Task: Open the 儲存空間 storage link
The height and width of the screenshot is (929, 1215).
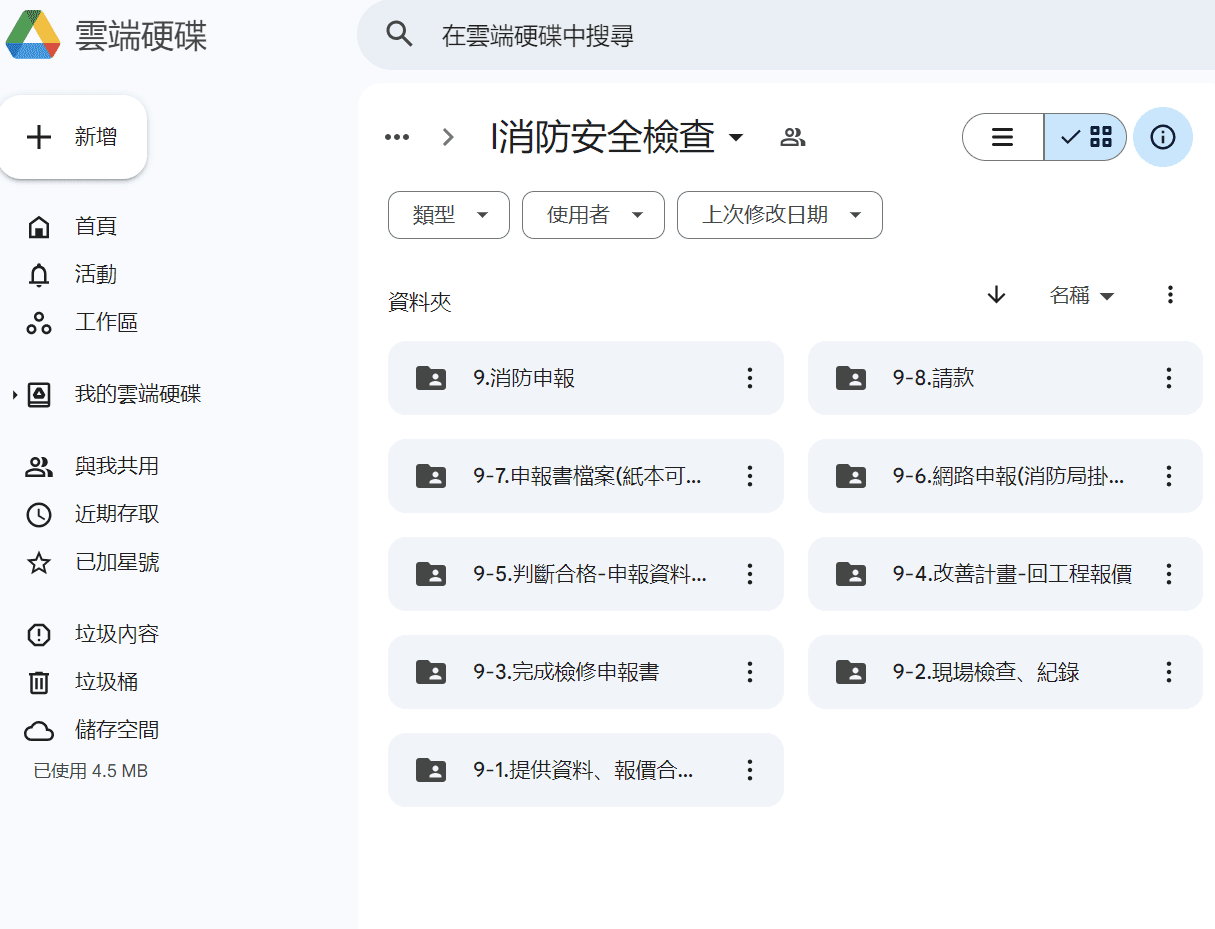Action: point(116,730)
